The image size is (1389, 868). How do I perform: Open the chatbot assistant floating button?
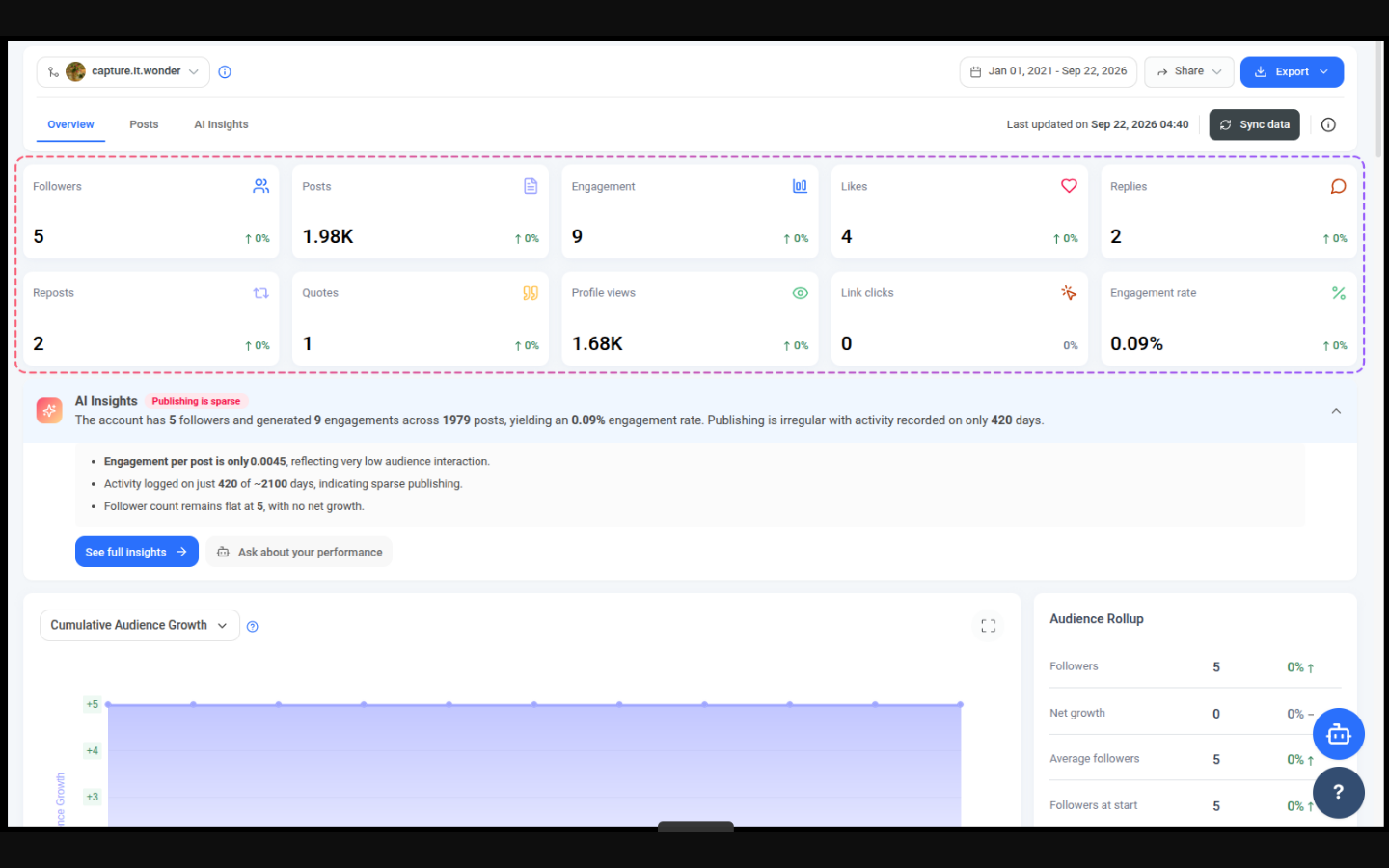click(x=1338, y=734)
